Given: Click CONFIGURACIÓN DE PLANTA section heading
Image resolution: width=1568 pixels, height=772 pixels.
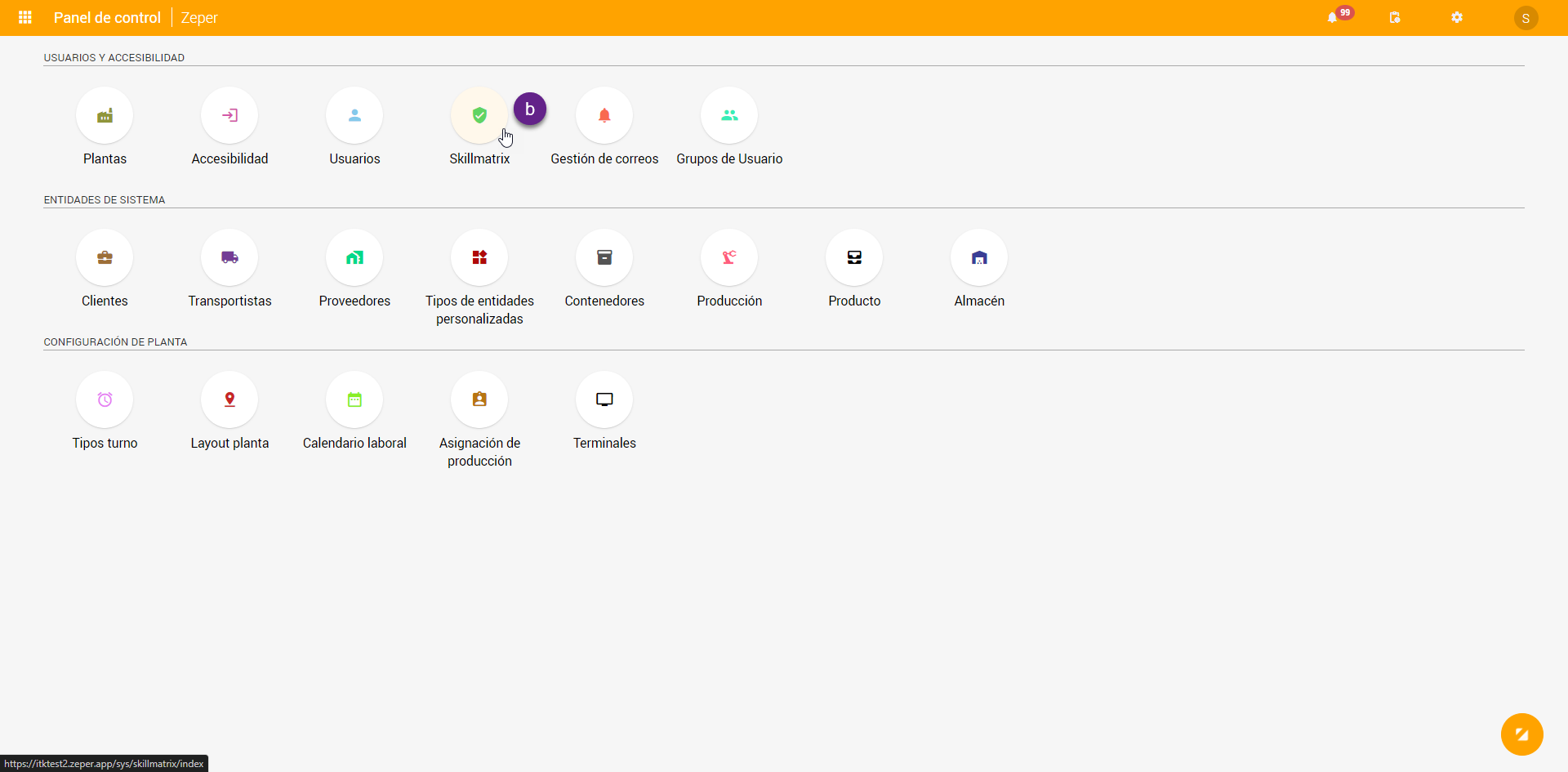Looking at the screenshot, I should [115, 342].
